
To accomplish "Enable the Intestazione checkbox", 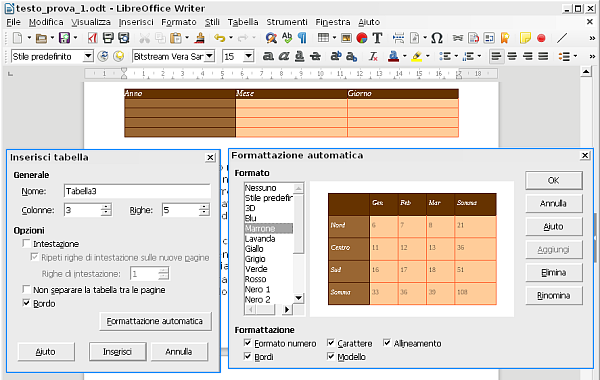I will 26,243.
